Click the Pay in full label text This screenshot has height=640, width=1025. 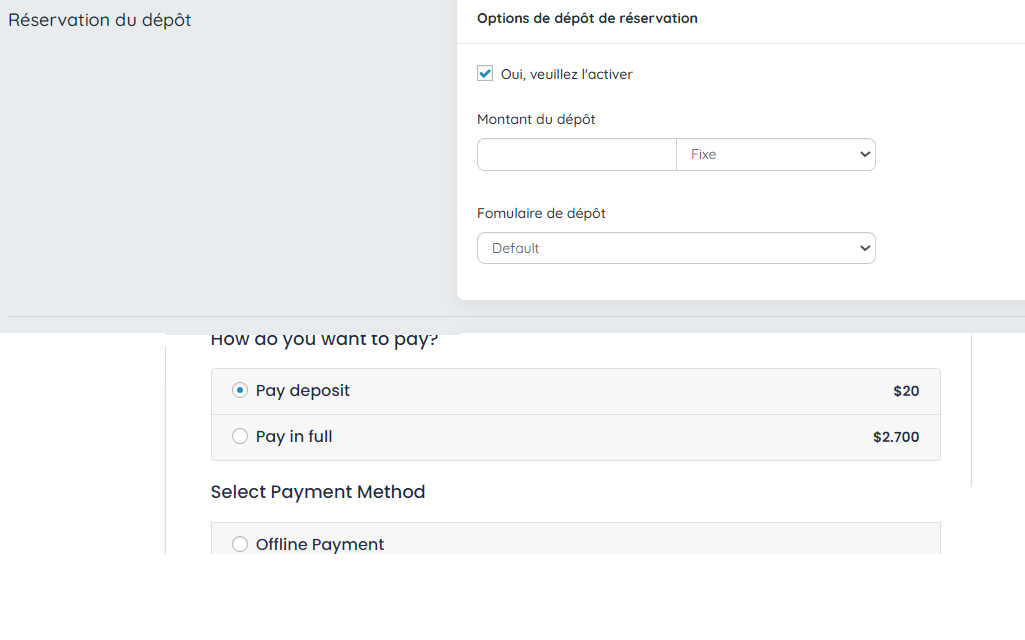294,437
